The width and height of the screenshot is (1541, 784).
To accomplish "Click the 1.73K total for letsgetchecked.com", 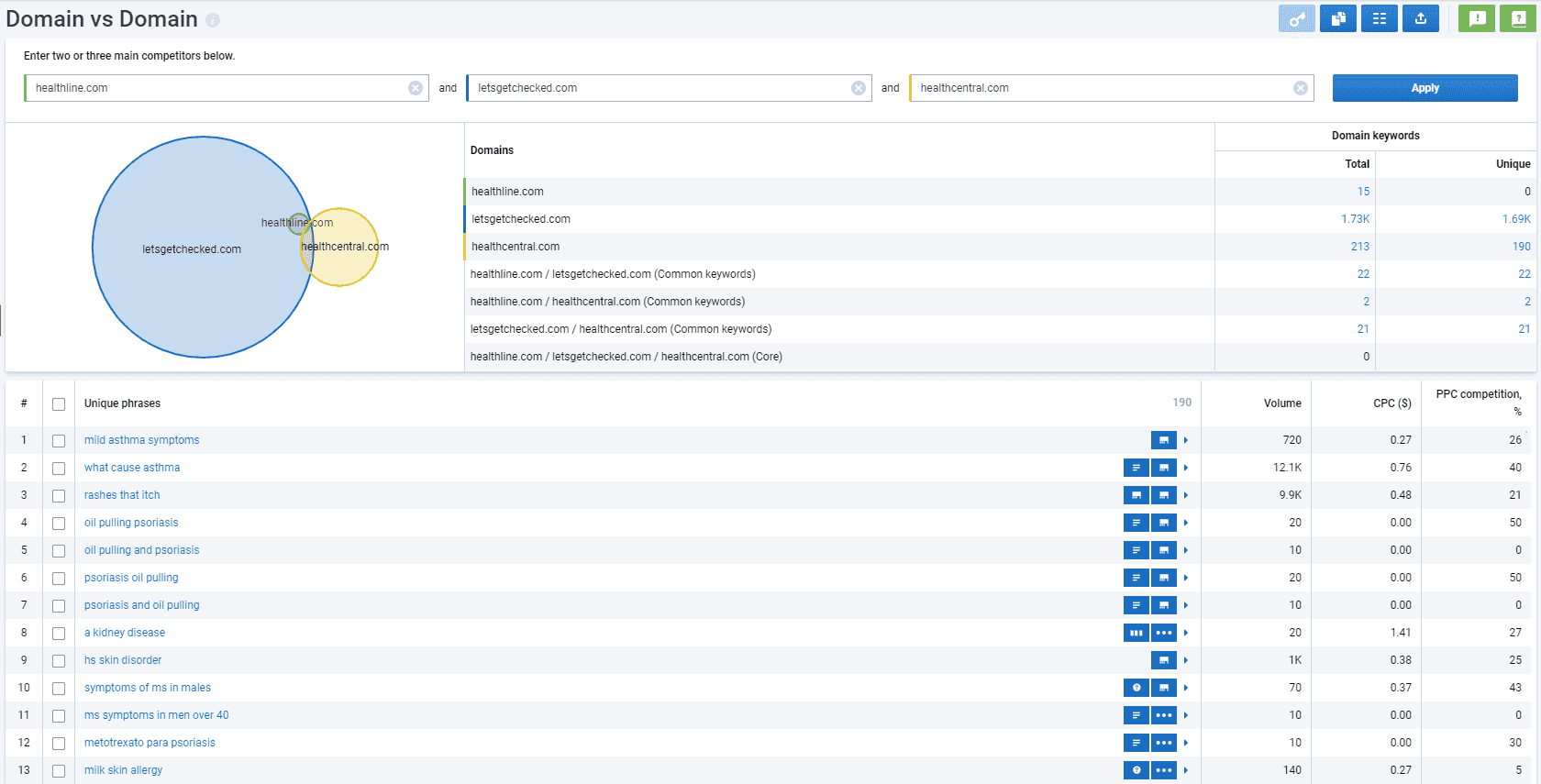I will coord(1355,219).
